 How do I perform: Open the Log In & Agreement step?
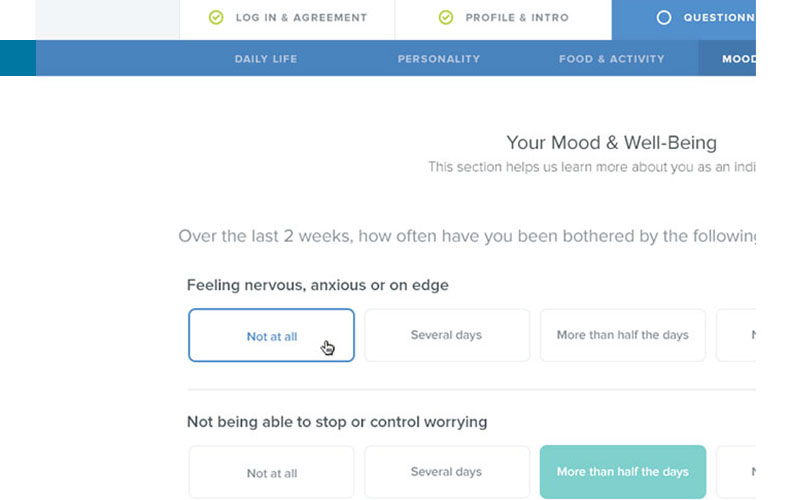pyautogui.click(x=287, y=19)
